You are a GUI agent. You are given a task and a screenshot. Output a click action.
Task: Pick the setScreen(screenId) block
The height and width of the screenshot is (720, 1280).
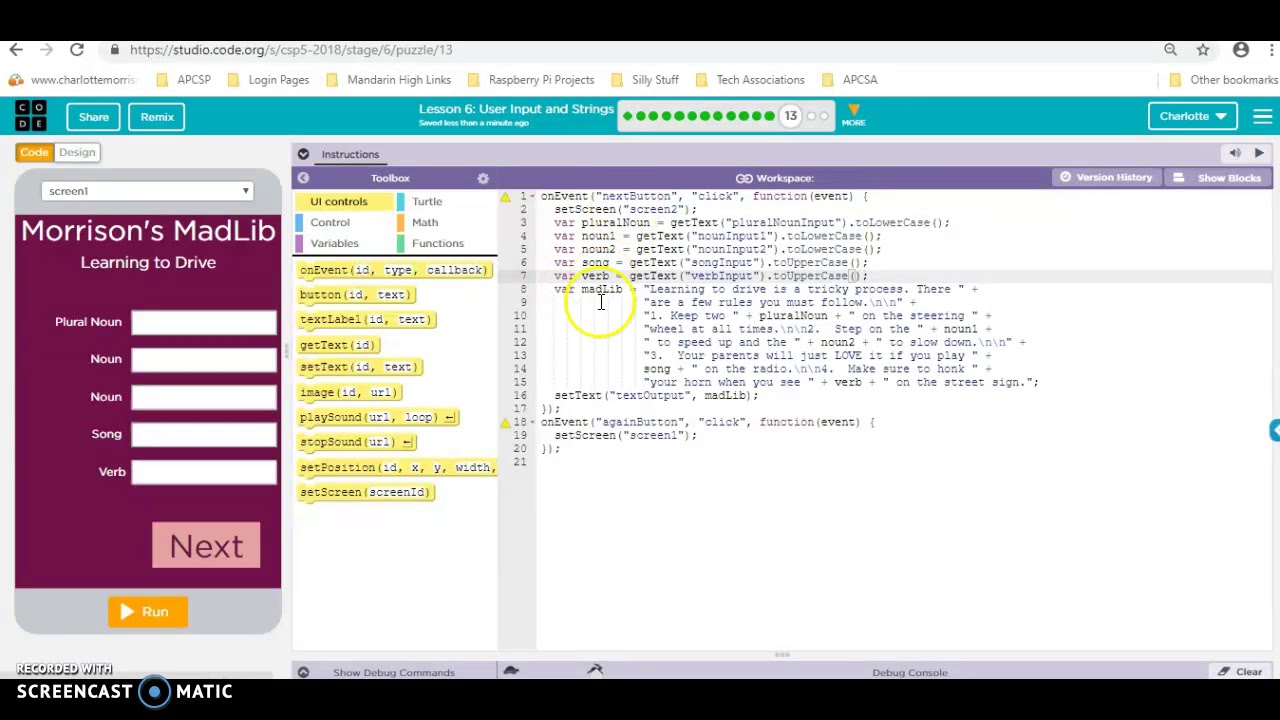coord(365,492)
